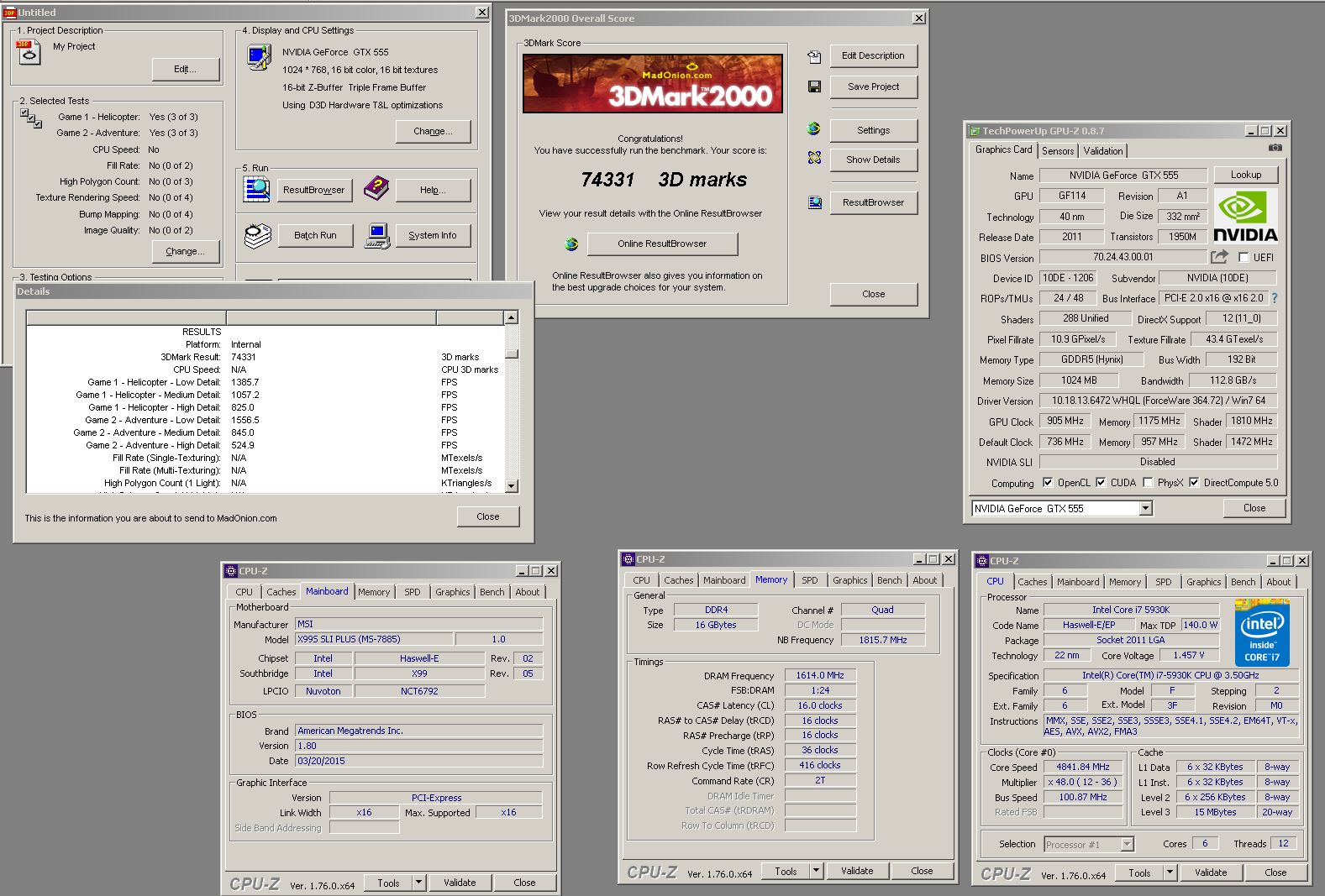The image size is (1325, 896).
Task: Click scroll-up arrow in Details results list
Action: 511,317
